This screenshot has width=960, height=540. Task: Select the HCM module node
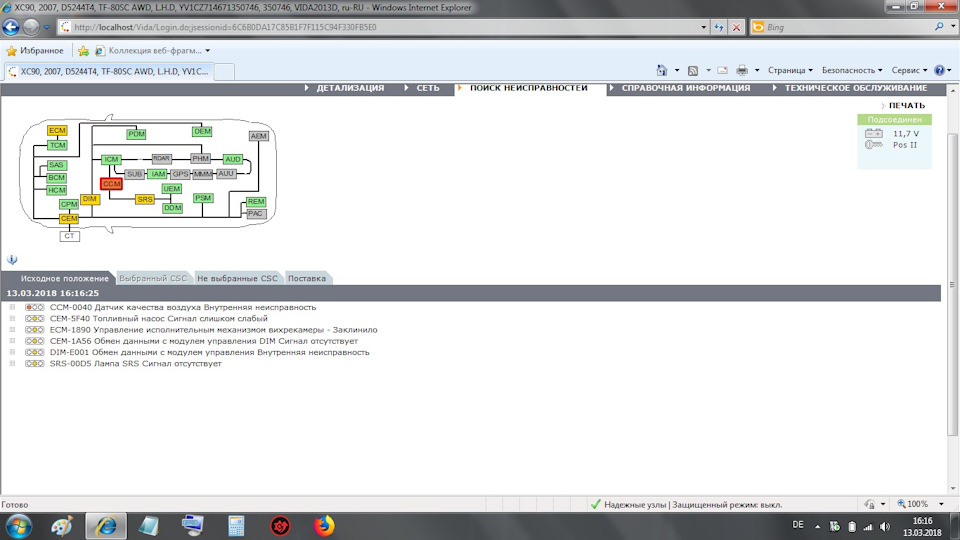(56, 190)
